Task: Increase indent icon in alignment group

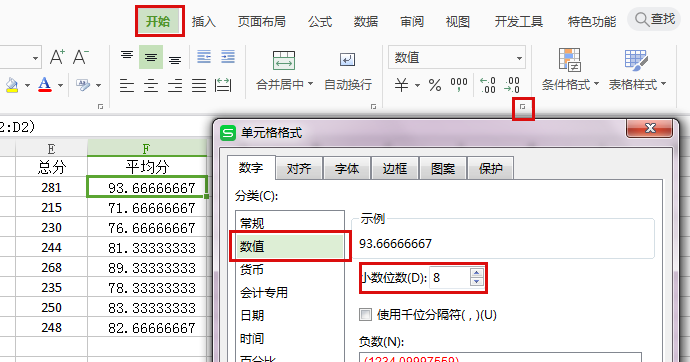Action: click(x=228, y=57)
